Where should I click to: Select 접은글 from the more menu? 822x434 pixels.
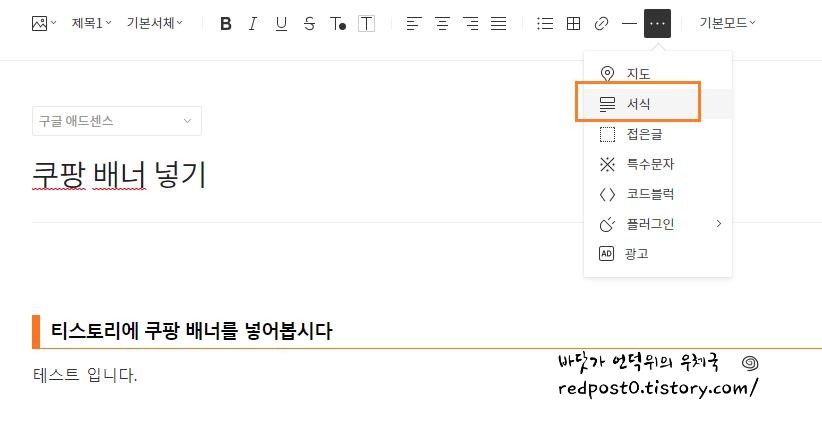657,134
